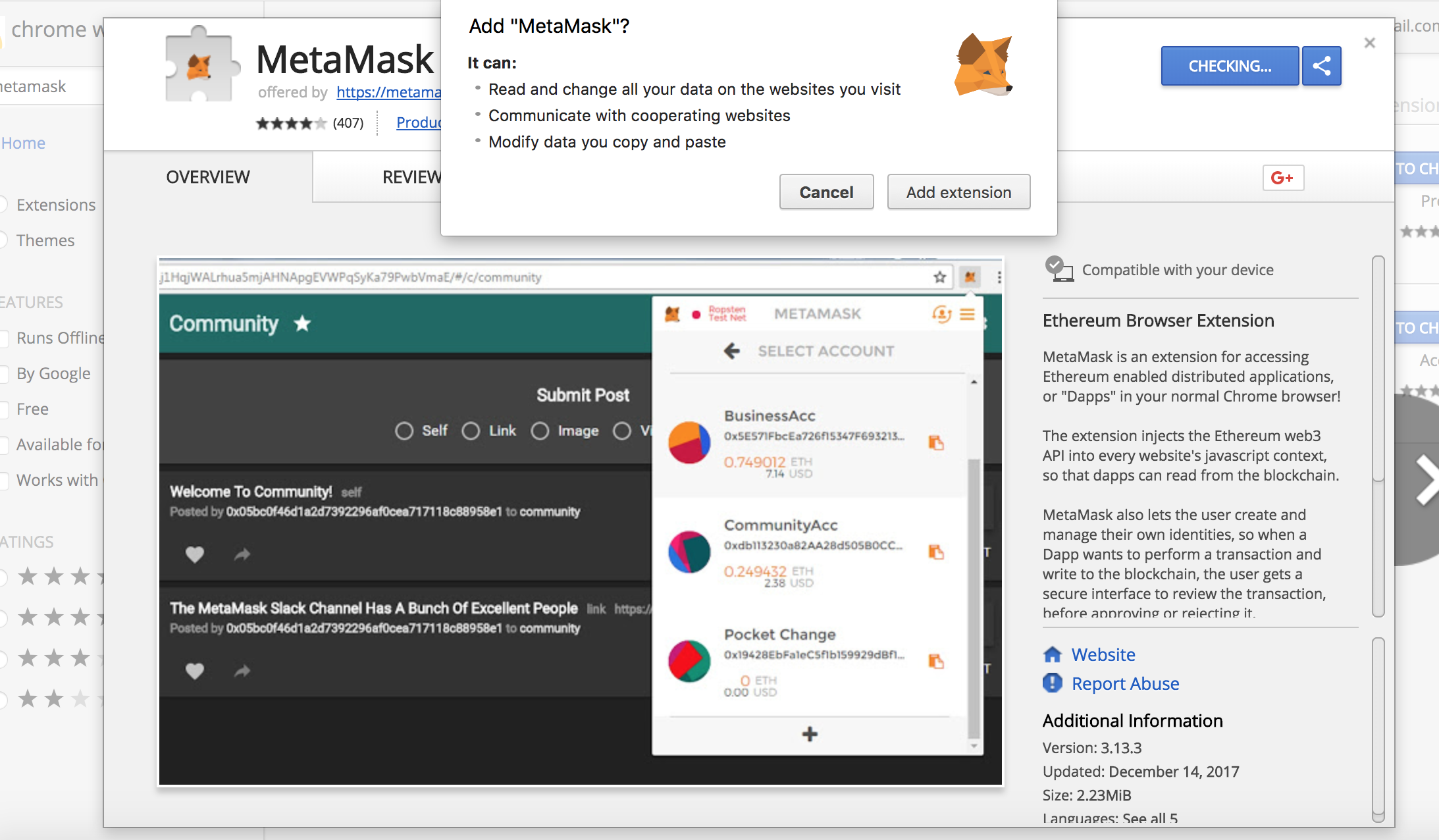Click the MetaMask fox icon in toolbar
The image size is (1439, 840).
969,277
